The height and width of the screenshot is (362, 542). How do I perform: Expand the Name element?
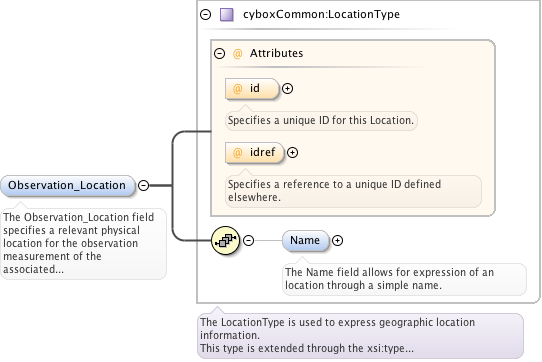pyautogui.click(x=337, y=240)
